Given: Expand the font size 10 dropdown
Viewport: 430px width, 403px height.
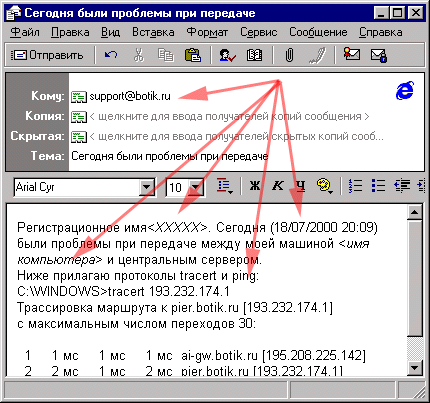Looking at the screenshot, I should point(196,187).
